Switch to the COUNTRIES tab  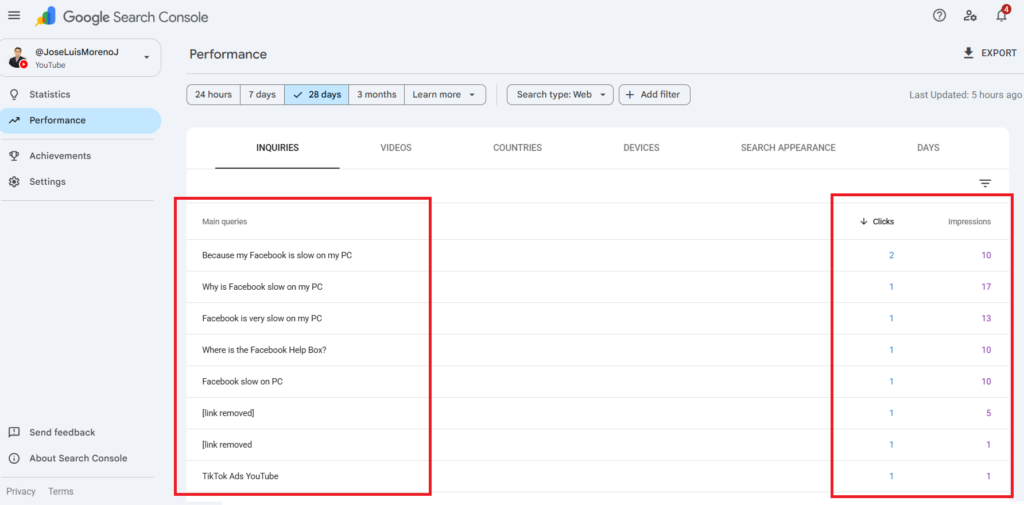(x=517, y=148)
